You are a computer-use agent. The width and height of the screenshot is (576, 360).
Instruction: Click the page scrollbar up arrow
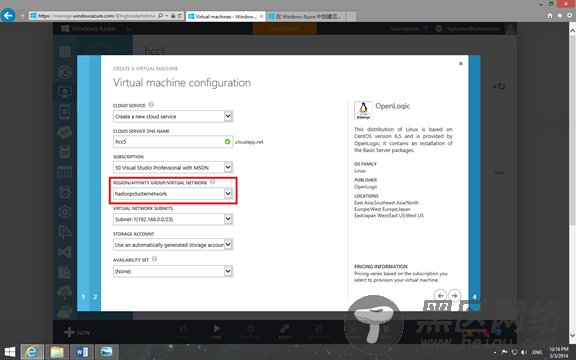point(572,31)
